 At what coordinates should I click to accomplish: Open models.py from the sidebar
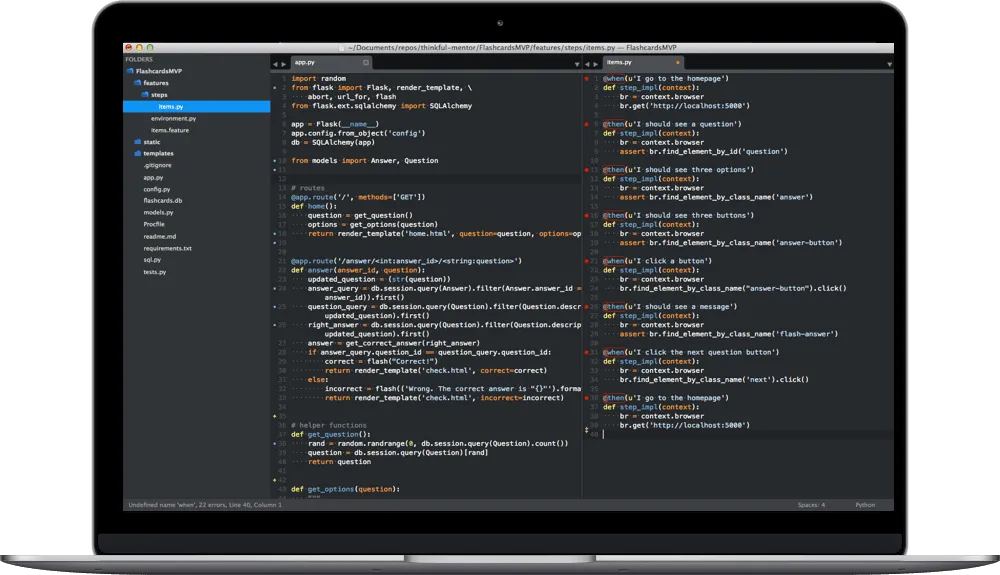point(158,212)
